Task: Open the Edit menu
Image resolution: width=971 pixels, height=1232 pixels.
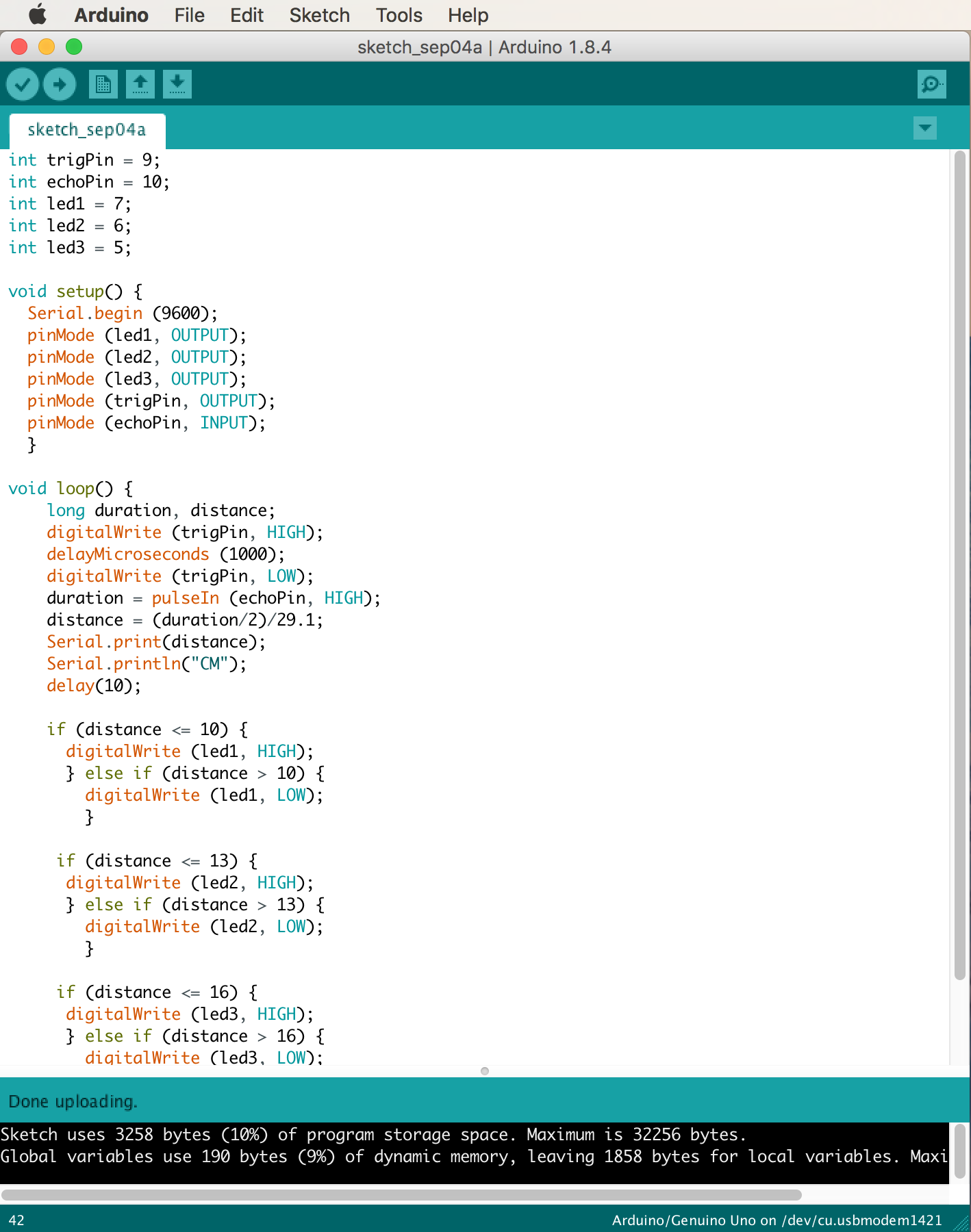Action: click(x=247, y=15)
